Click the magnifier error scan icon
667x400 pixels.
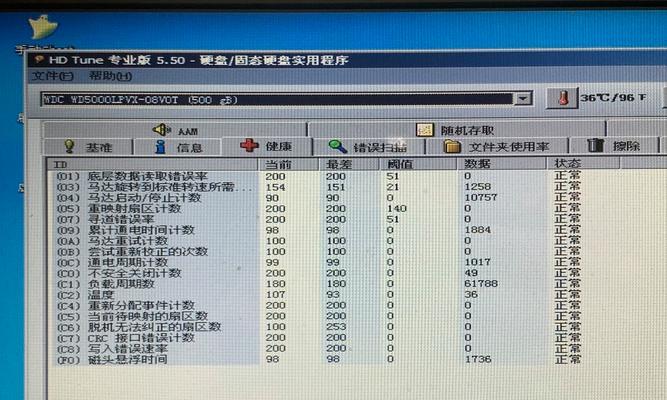pyautogui.click(x=338, y=146)
